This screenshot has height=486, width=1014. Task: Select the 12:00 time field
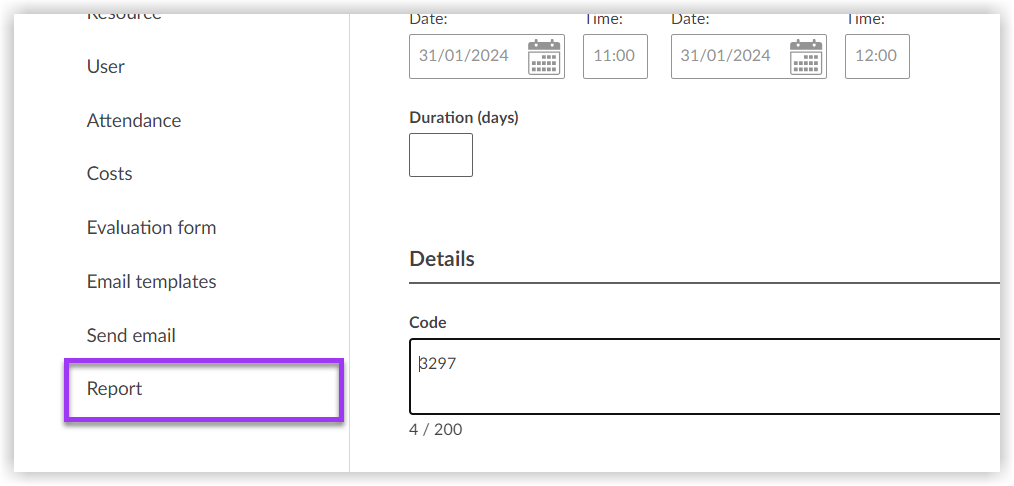[876, 56]
